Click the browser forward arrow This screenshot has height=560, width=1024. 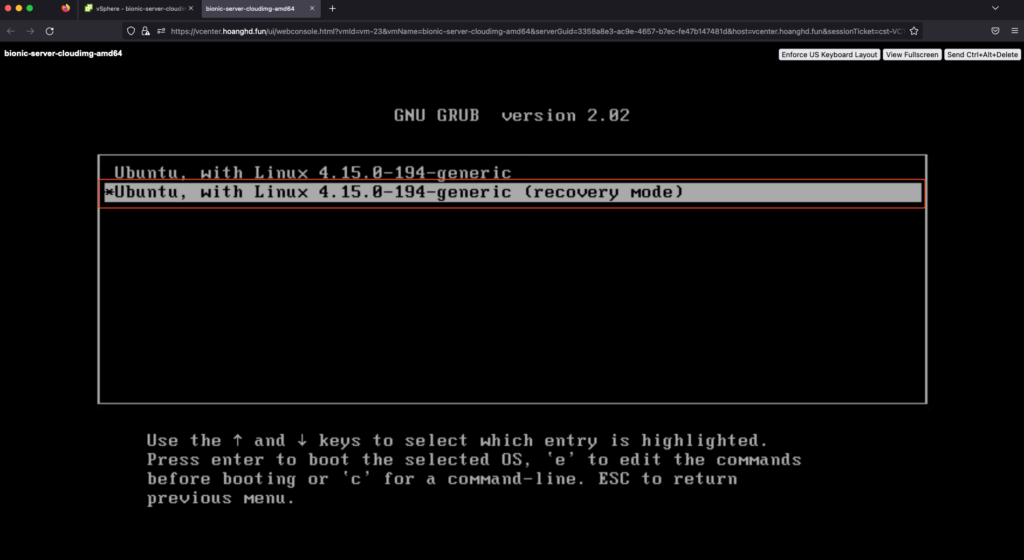(x=30, y=31)
